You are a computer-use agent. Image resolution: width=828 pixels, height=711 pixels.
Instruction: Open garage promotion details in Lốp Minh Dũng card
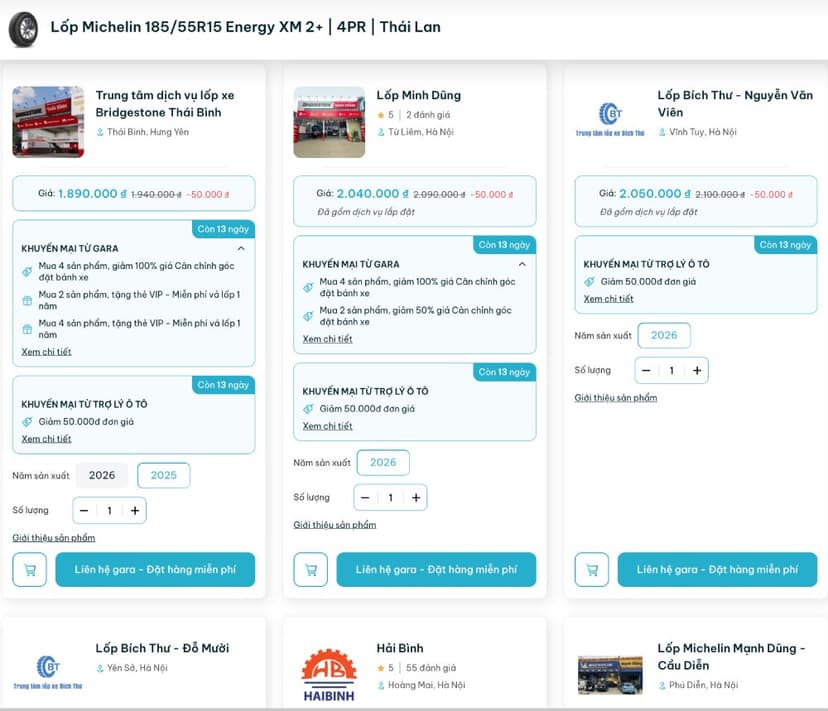coord(327,339)
